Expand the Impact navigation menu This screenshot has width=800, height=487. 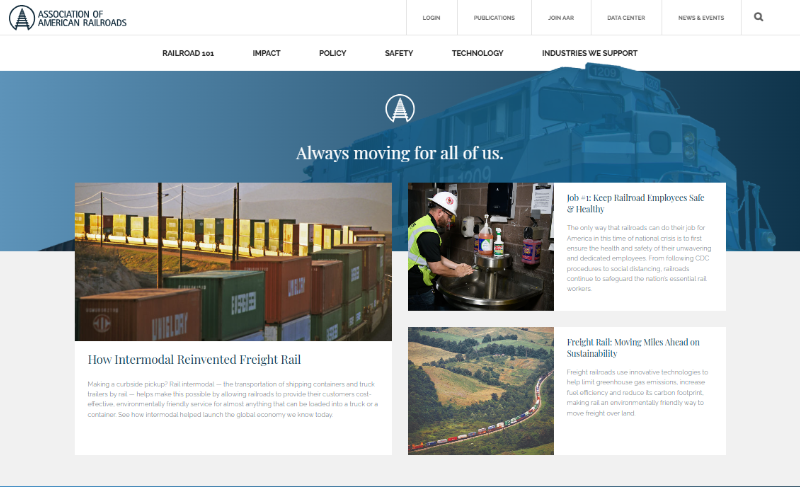(266, 53)
